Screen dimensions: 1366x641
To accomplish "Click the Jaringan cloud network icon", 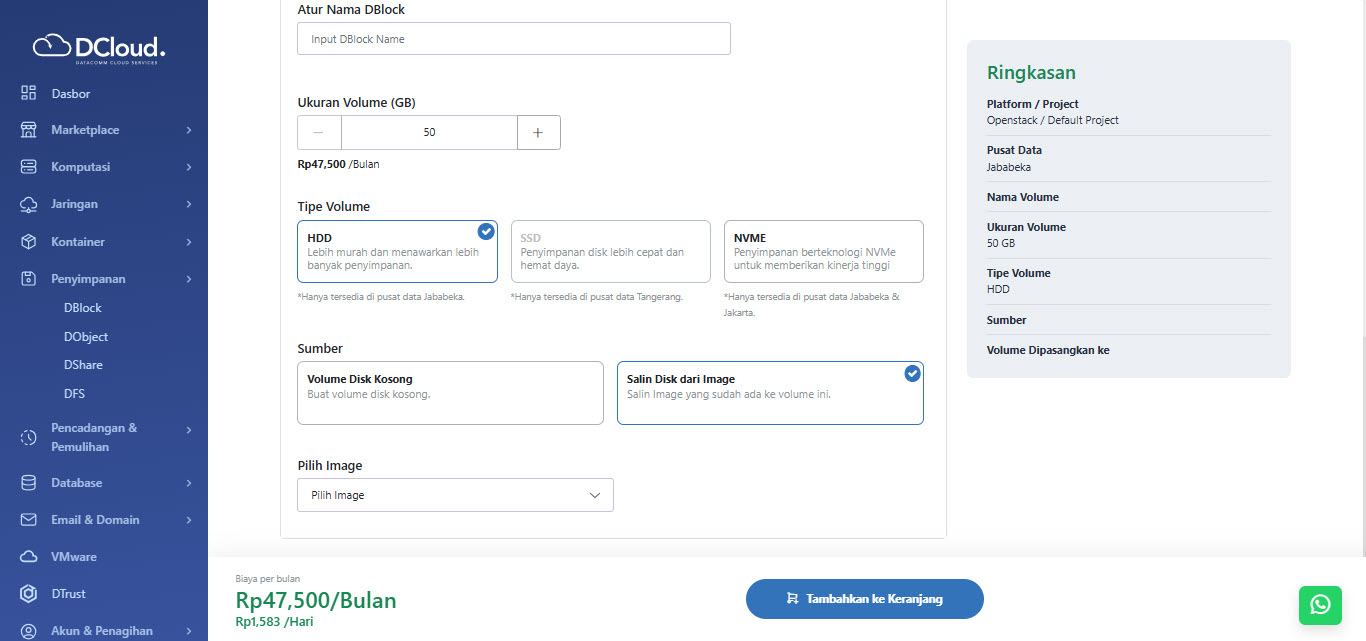I will pos(29,204).
